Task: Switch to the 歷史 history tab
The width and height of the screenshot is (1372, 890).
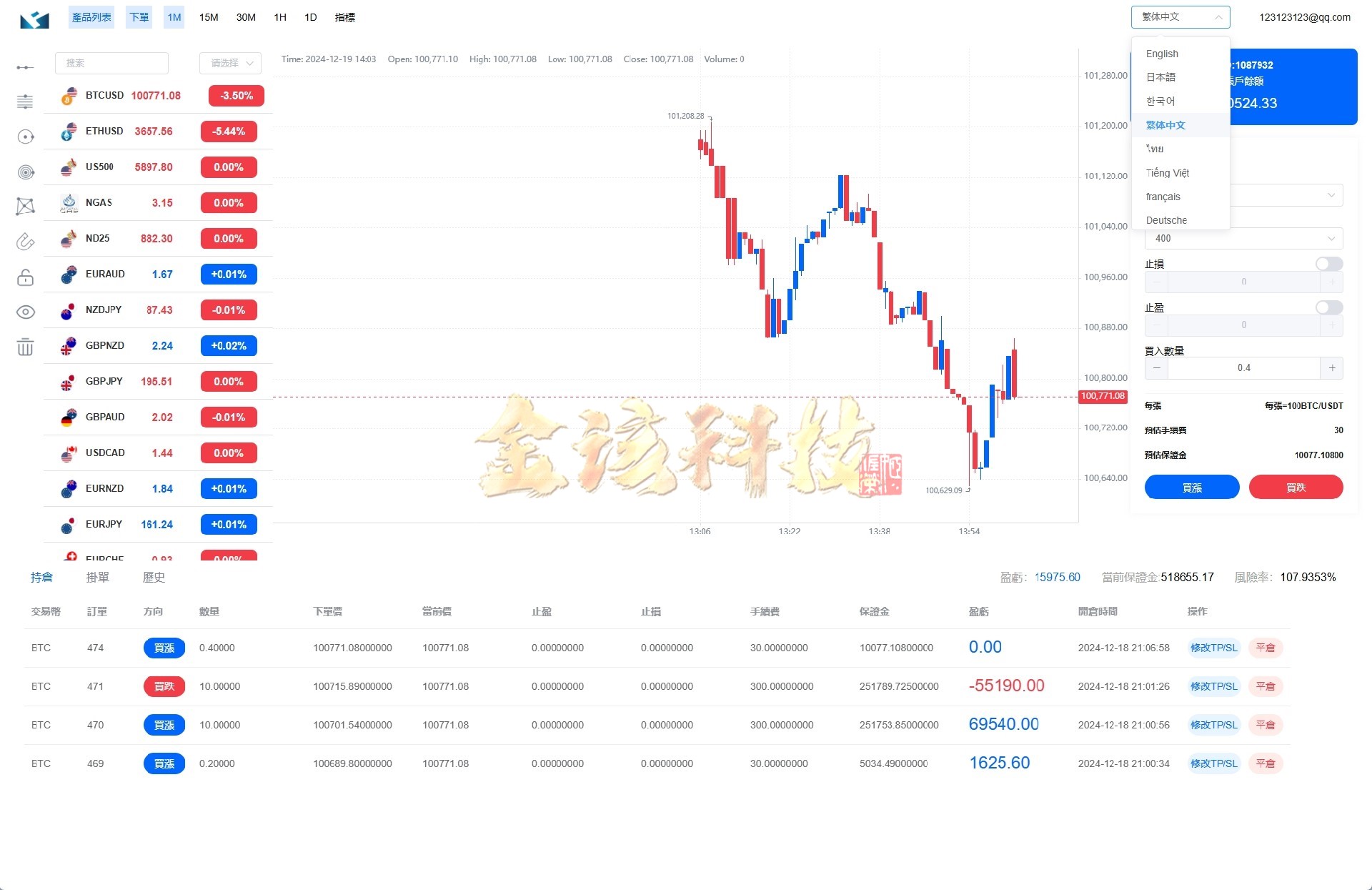Action: 153,577
